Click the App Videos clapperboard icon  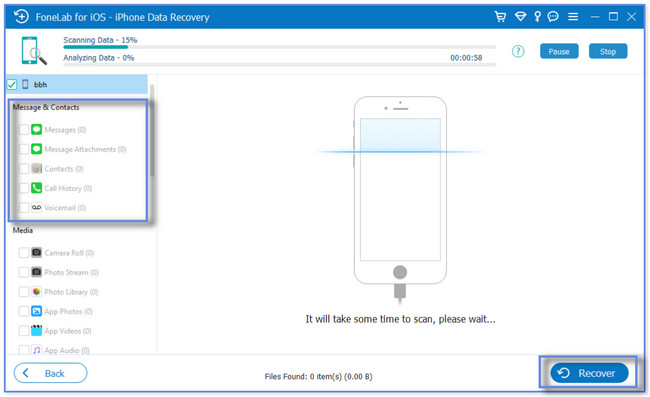click(36, 330)
